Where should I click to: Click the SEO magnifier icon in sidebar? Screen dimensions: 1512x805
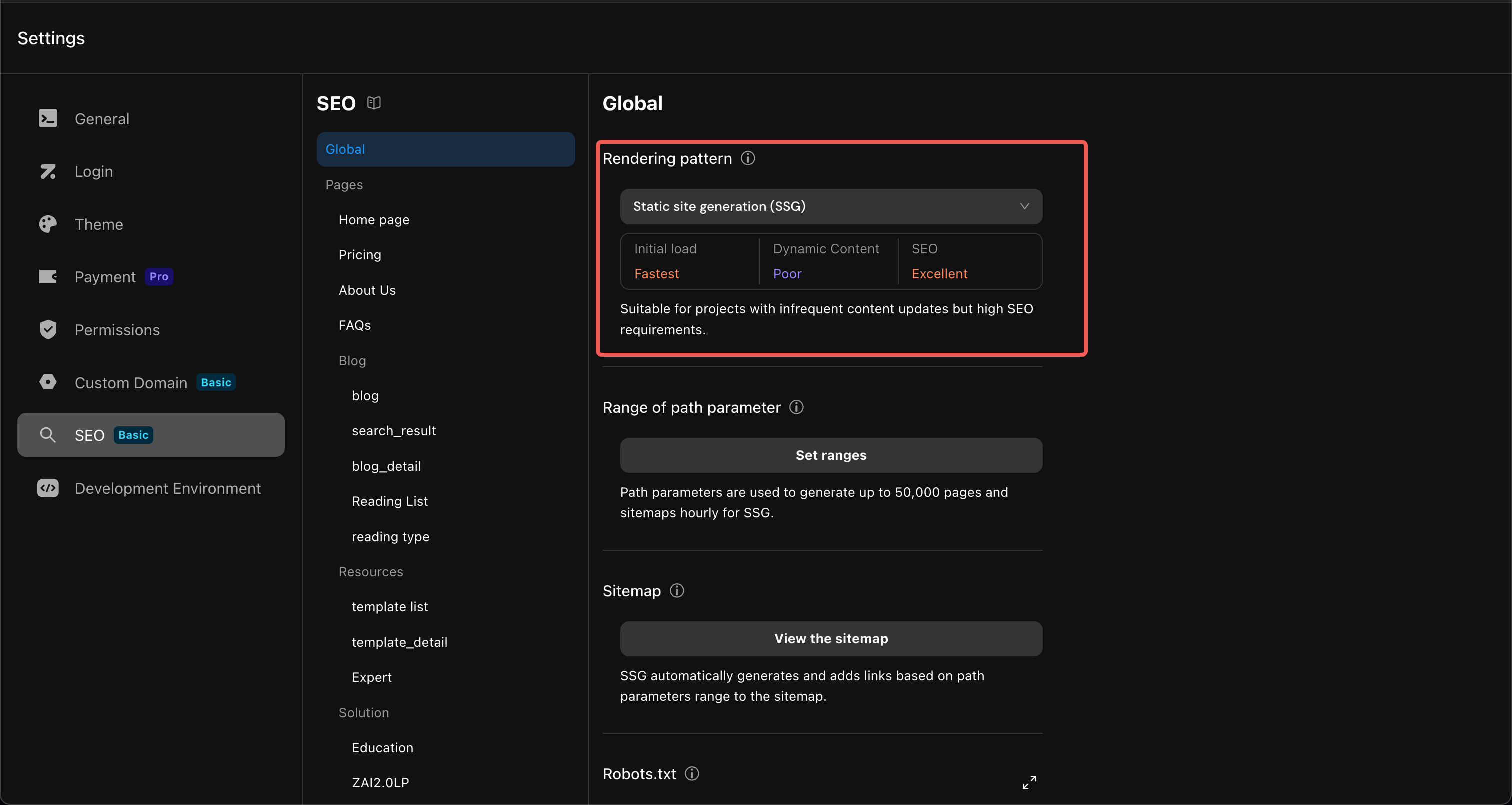(x=47, y=435)
